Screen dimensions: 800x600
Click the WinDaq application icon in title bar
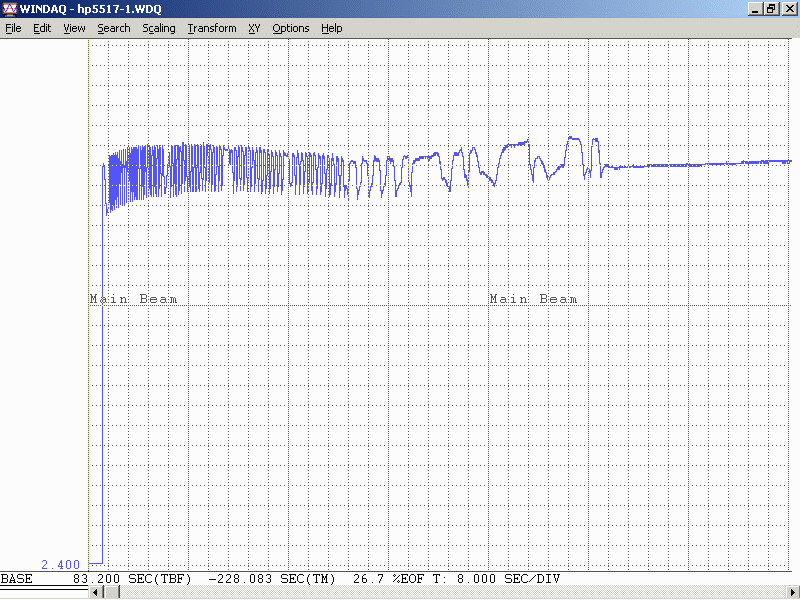click(9, 9)
